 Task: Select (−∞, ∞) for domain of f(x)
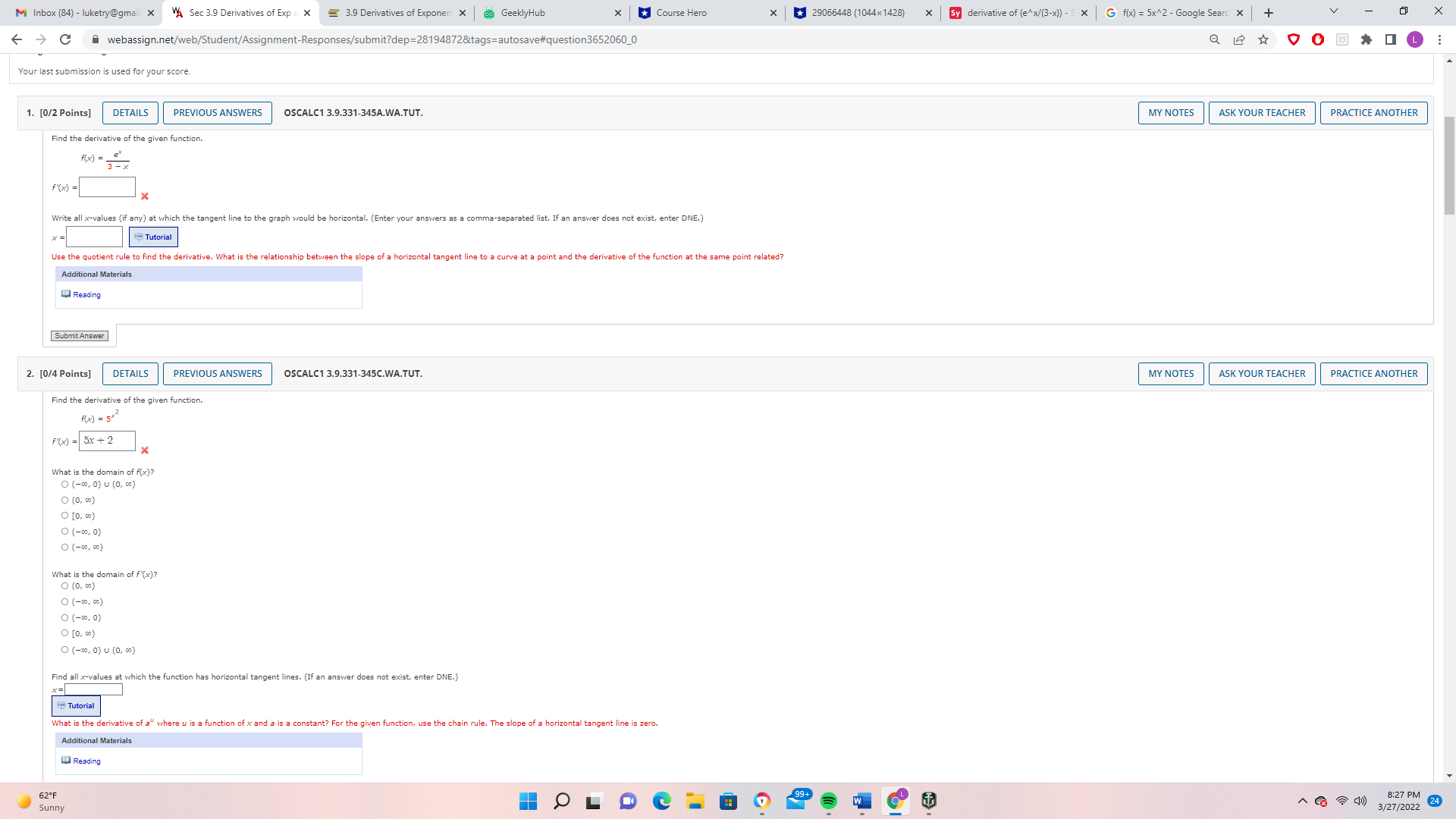65,548
